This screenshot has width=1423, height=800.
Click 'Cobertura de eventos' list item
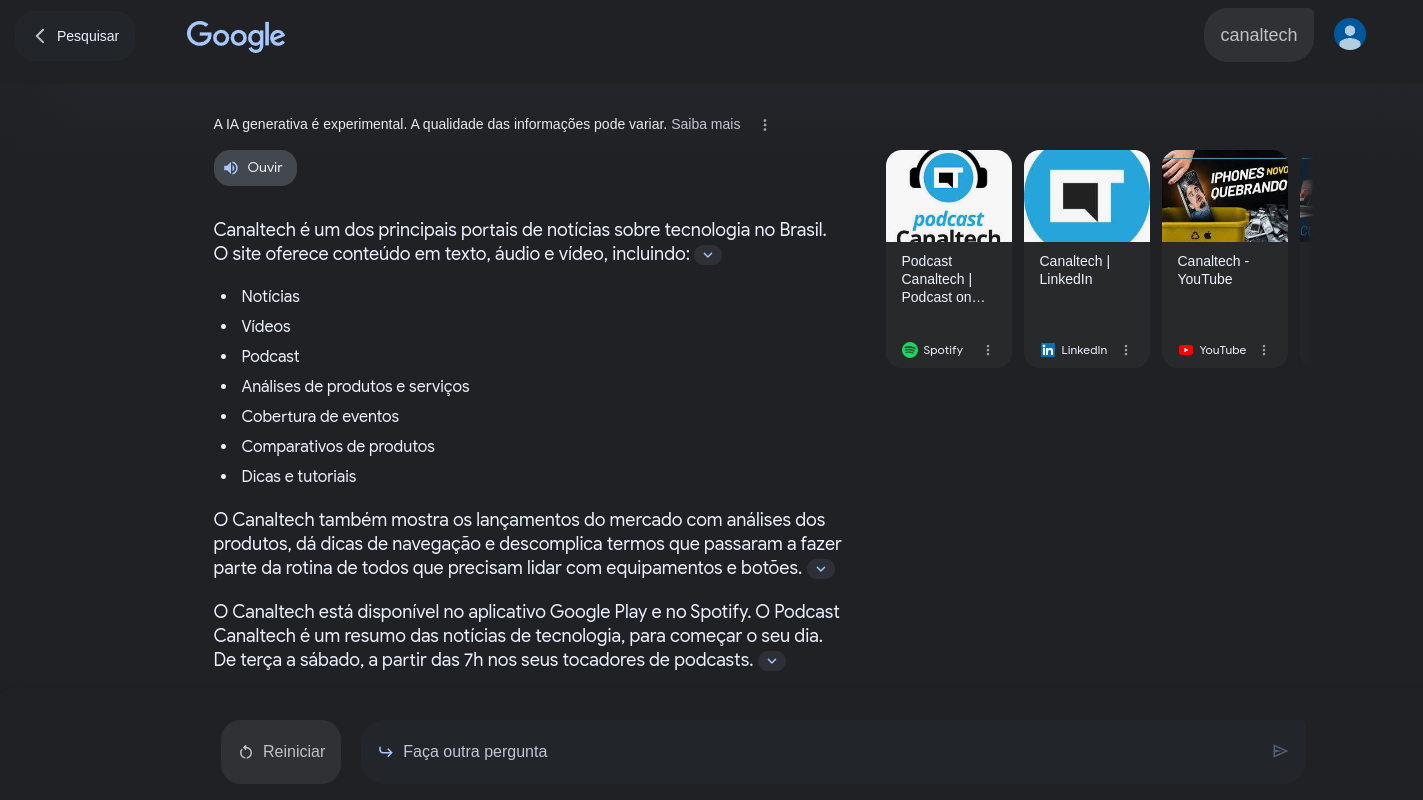(x=320, y=417)
